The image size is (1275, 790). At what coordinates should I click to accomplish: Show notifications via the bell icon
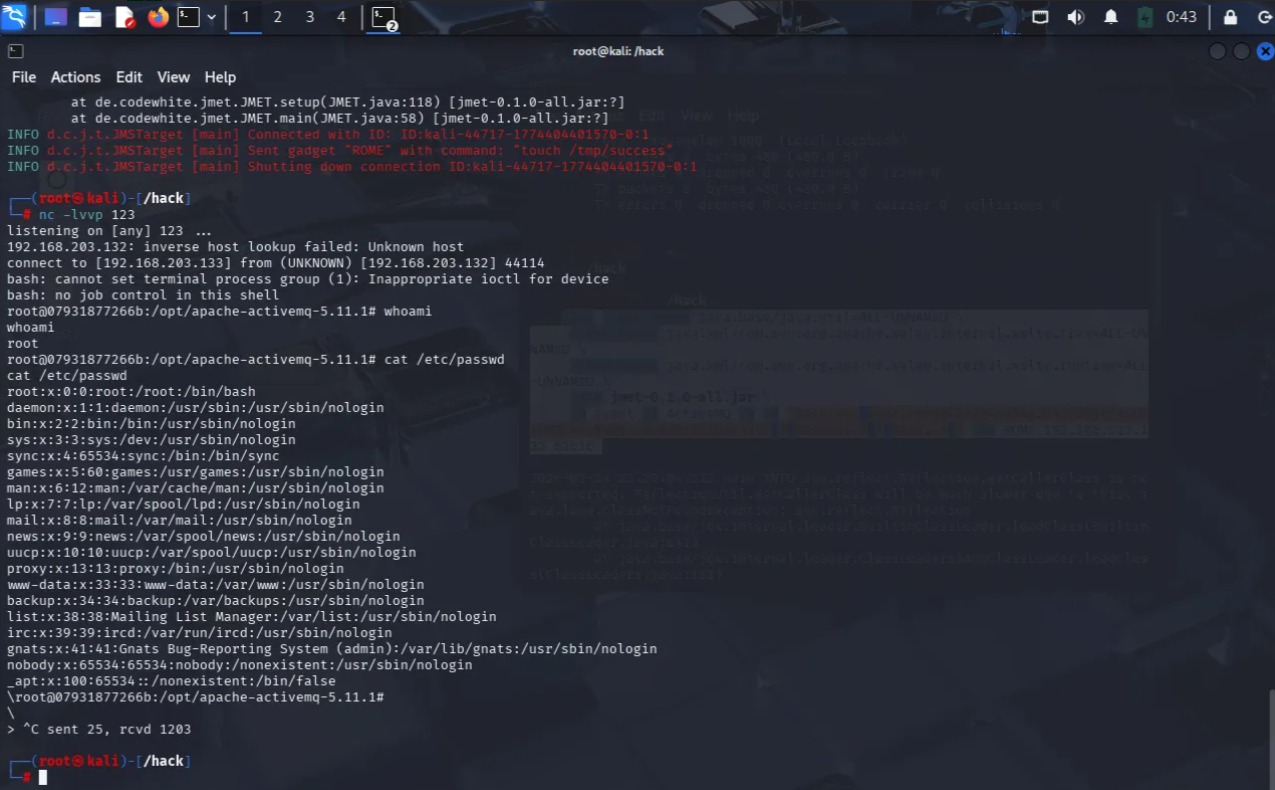pyautogui.click(x=1110, y=17)
